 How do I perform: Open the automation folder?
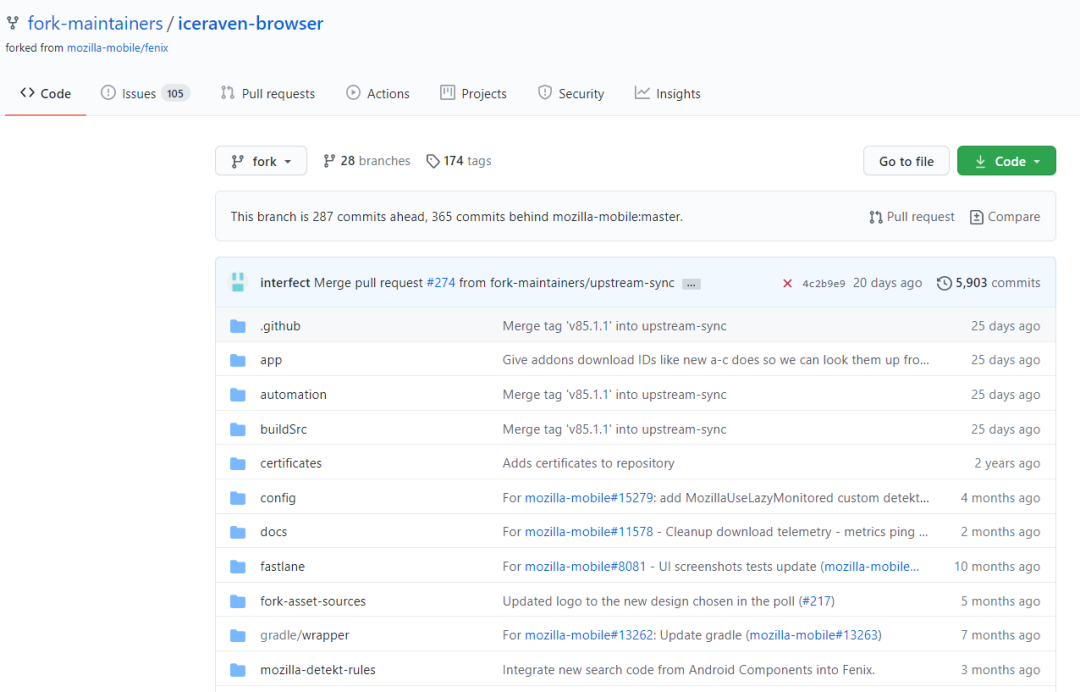[x=293, y=395]
